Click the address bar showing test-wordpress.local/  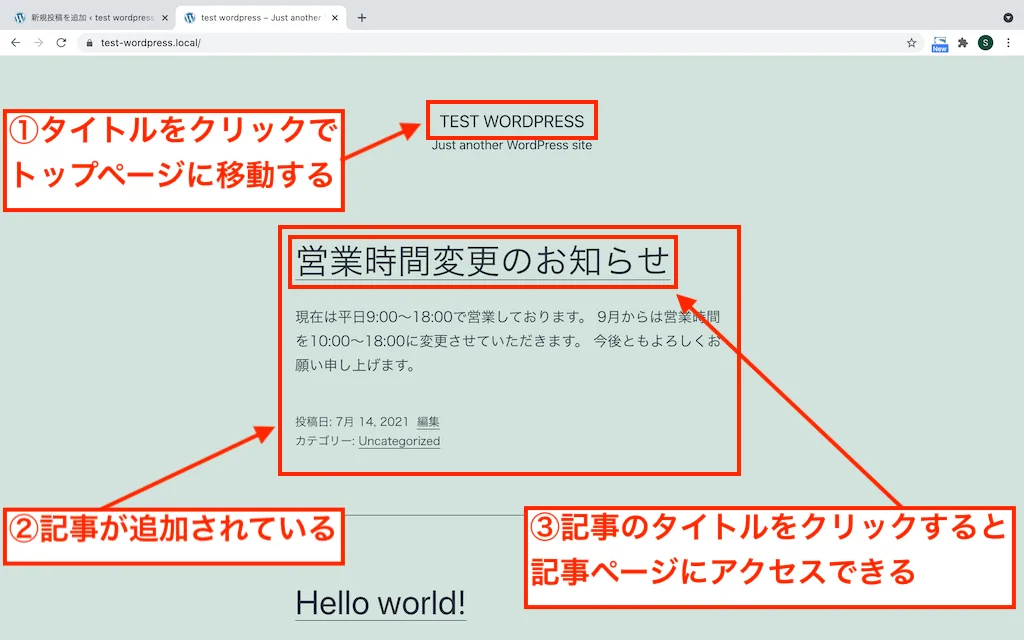(x=500, y=43)
